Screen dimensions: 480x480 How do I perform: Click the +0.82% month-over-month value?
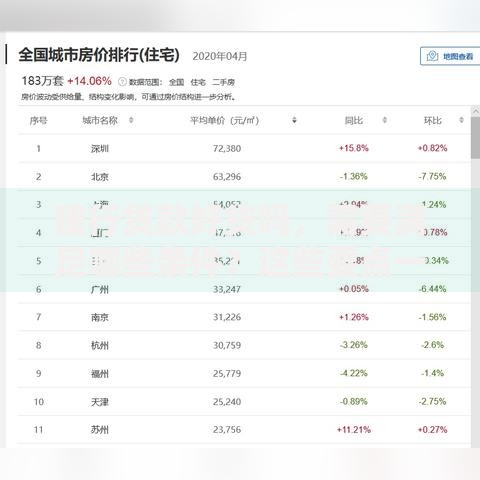432,148
